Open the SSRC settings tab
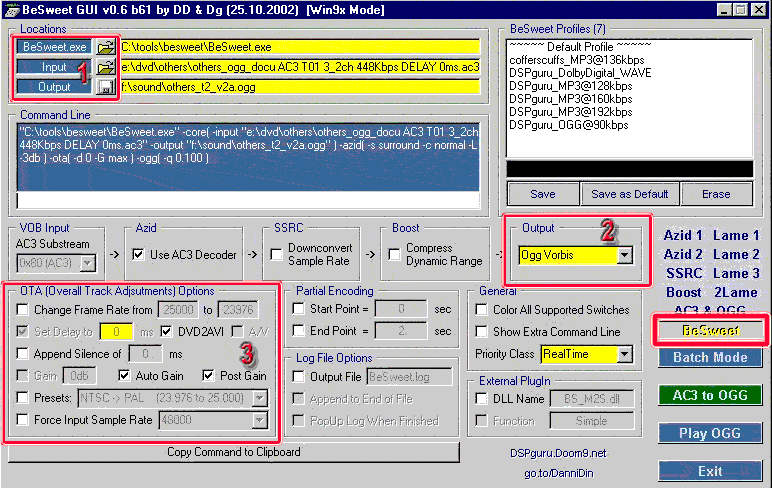 pos(684,273)
